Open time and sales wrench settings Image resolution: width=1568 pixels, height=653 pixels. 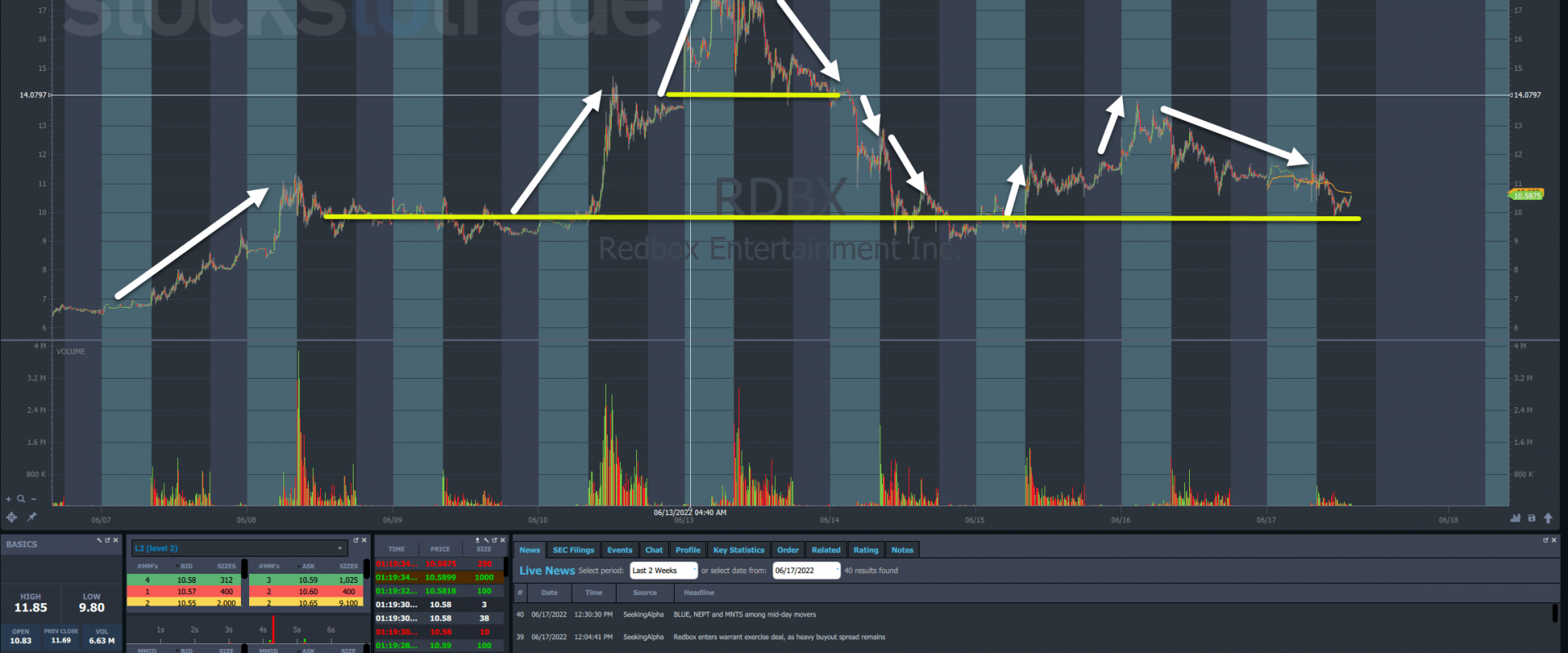485,540
